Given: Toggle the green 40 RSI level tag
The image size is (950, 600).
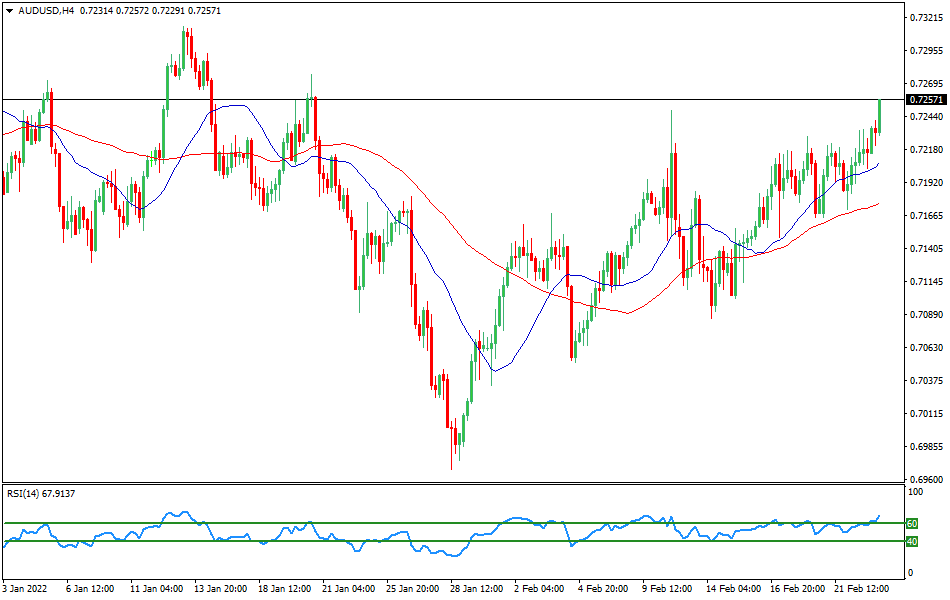Looking at the screenshot, I should click(911, 543).
